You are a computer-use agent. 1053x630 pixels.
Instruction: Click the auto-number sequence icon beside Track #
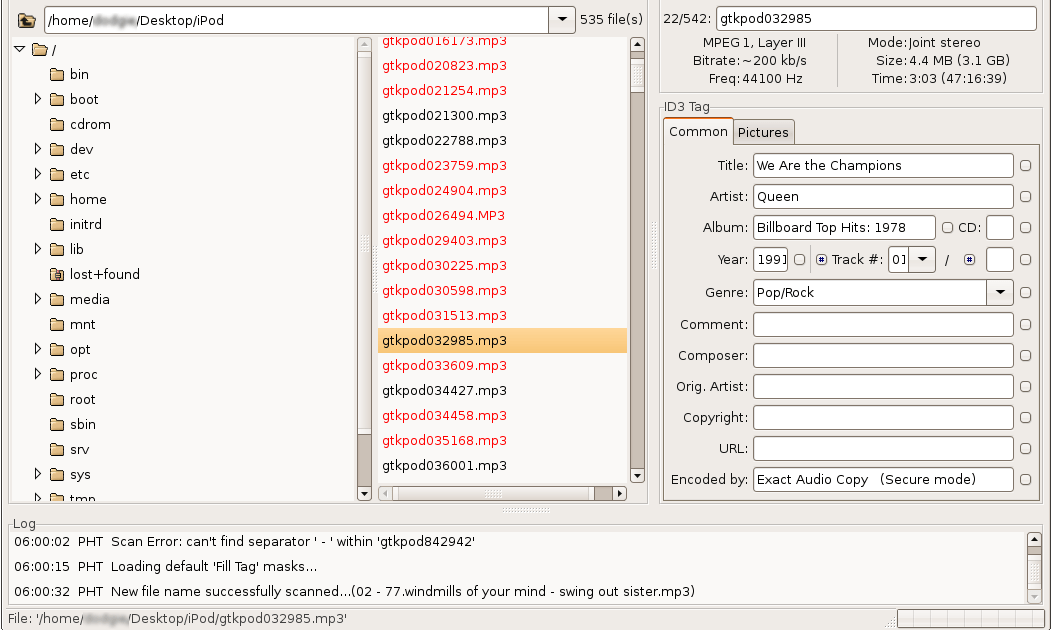click(823, 259)
